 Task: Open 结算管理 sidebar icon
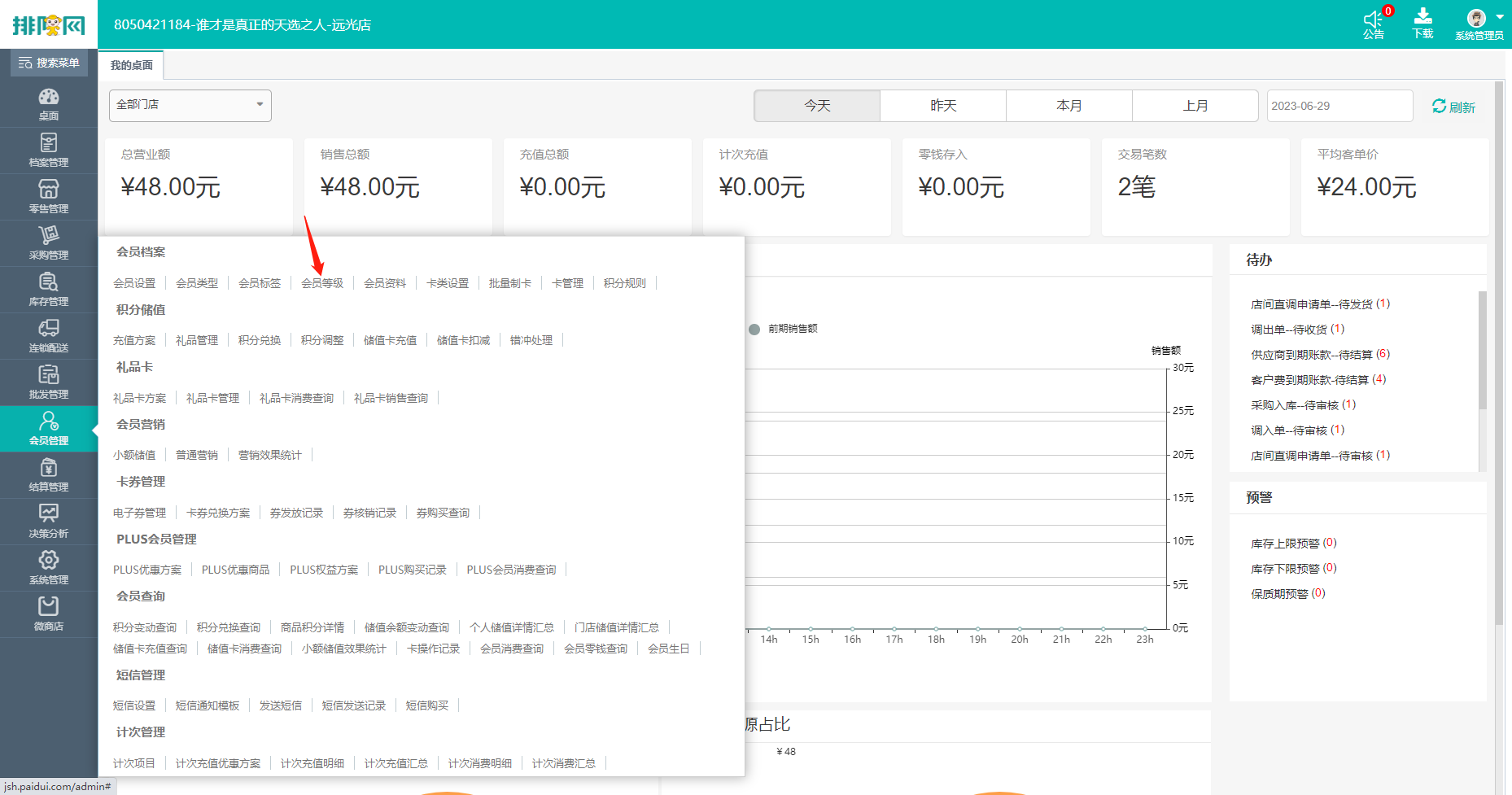pyautogui.click(x=49, y=474)
